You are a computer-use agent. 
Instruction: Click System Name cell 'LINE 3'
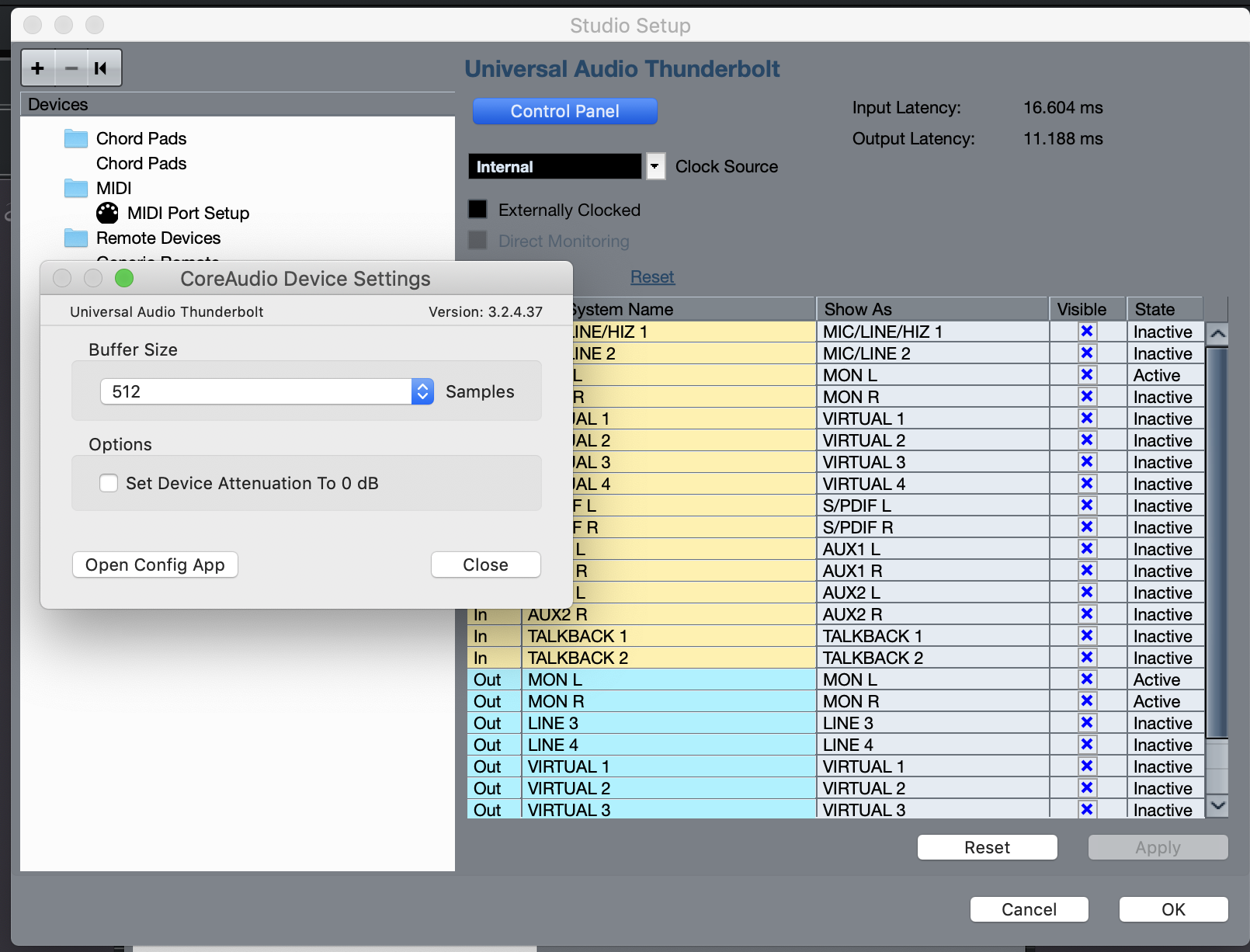pyautogui.click(x=668, y=723)
